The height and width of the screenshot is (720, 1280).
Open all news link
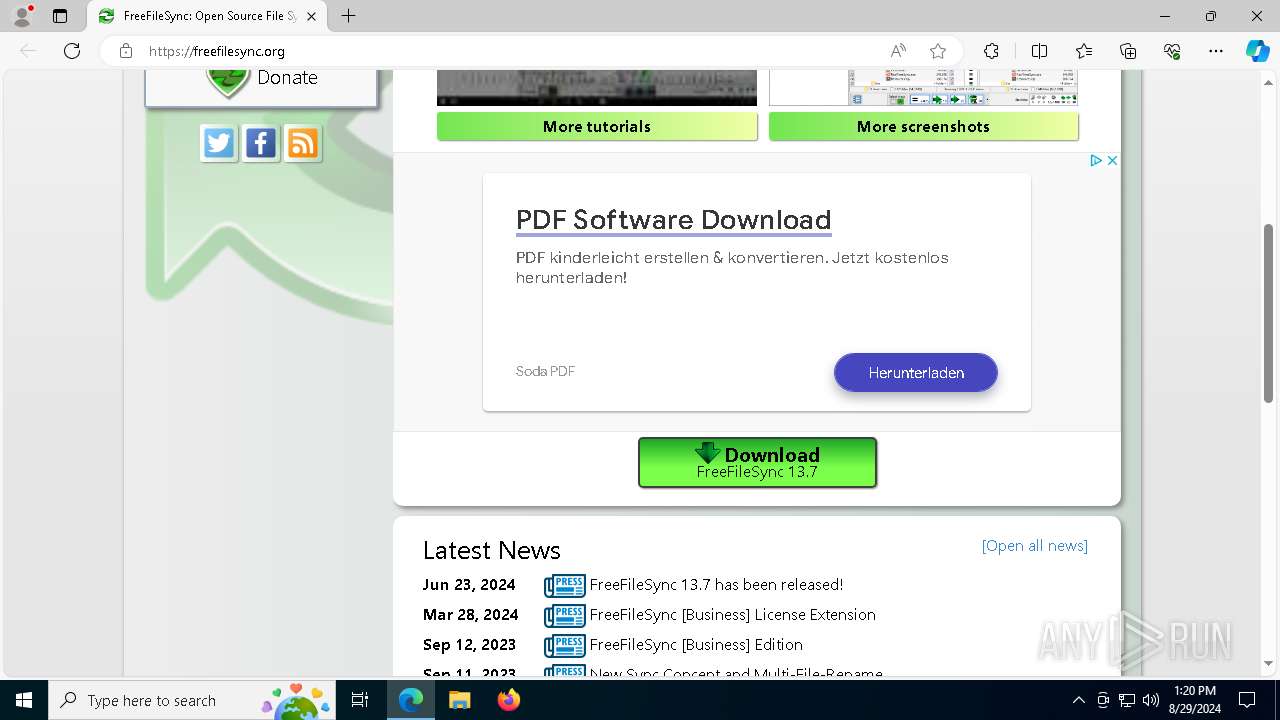1034,545
